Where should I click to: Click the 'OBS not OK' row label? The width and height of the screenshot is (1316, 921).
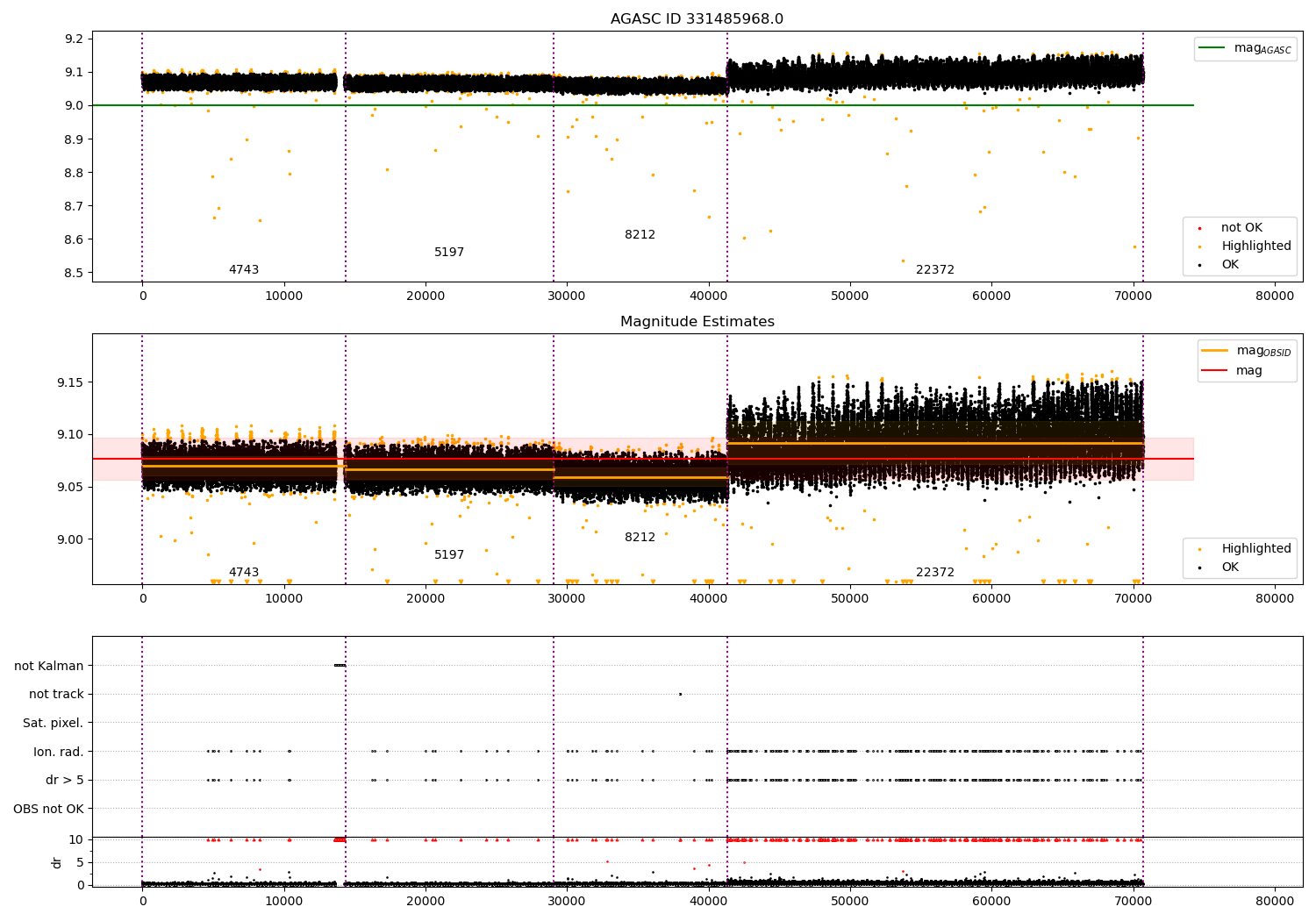click(x=49, y=809)
